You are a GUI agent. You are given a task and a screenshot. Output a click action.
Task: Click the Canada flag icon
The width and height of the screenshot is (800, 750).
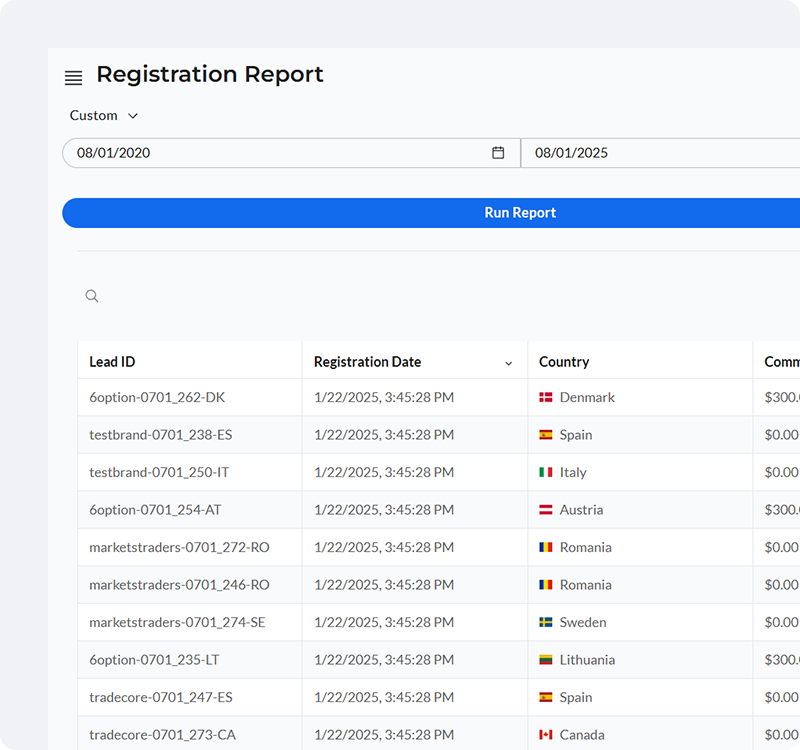[546, 735]
